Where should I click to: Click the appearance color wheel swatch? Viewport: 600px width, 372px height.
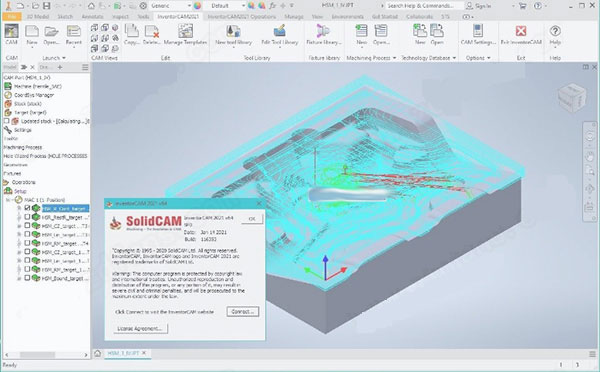[197, 6]
